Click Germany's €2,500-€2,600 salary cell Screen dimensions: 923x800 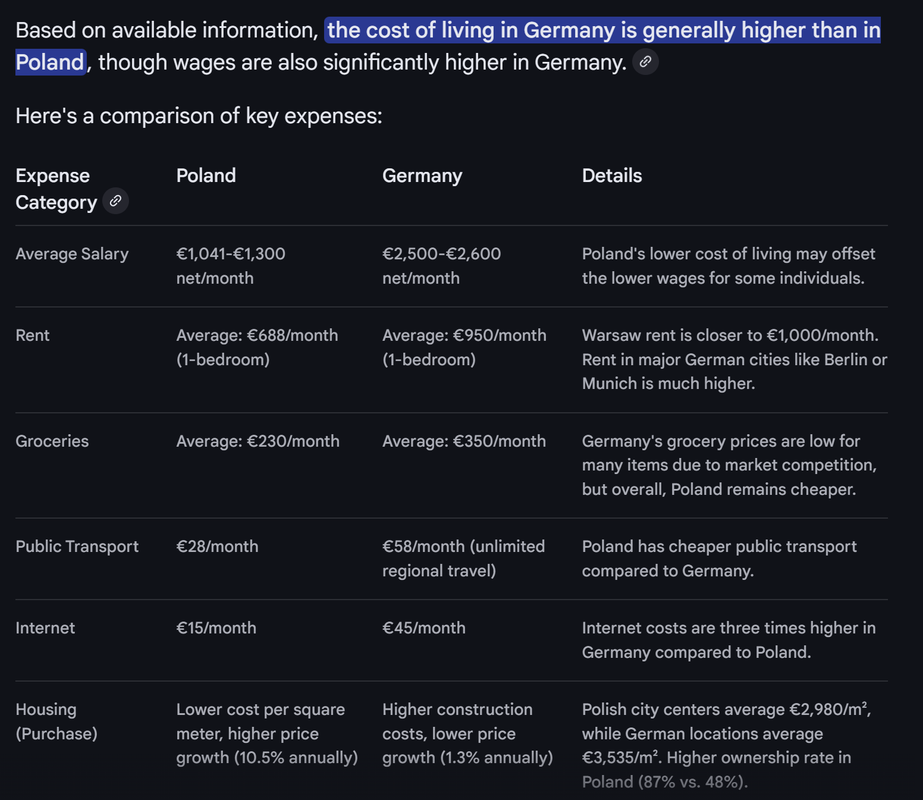point(441,265)
